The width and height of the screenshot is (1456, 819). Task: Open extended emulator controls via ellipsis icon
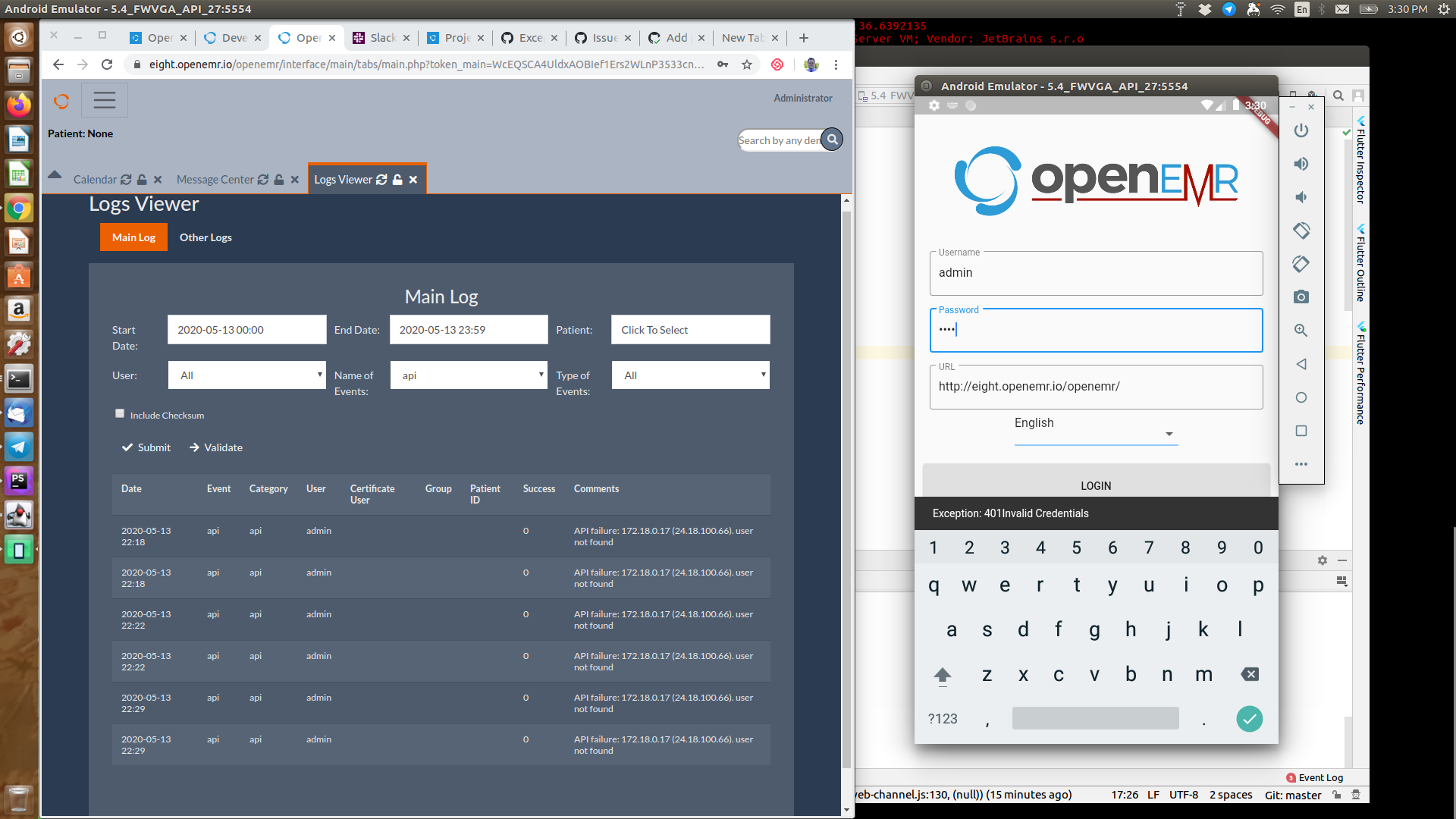(x=1301, y=463)
